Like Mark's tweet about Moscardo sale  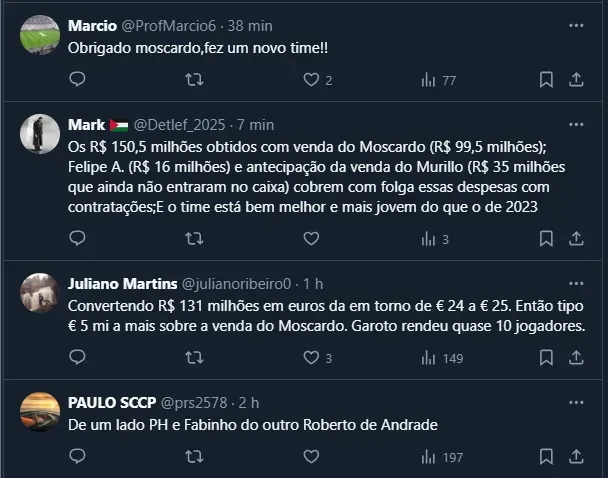311,239
